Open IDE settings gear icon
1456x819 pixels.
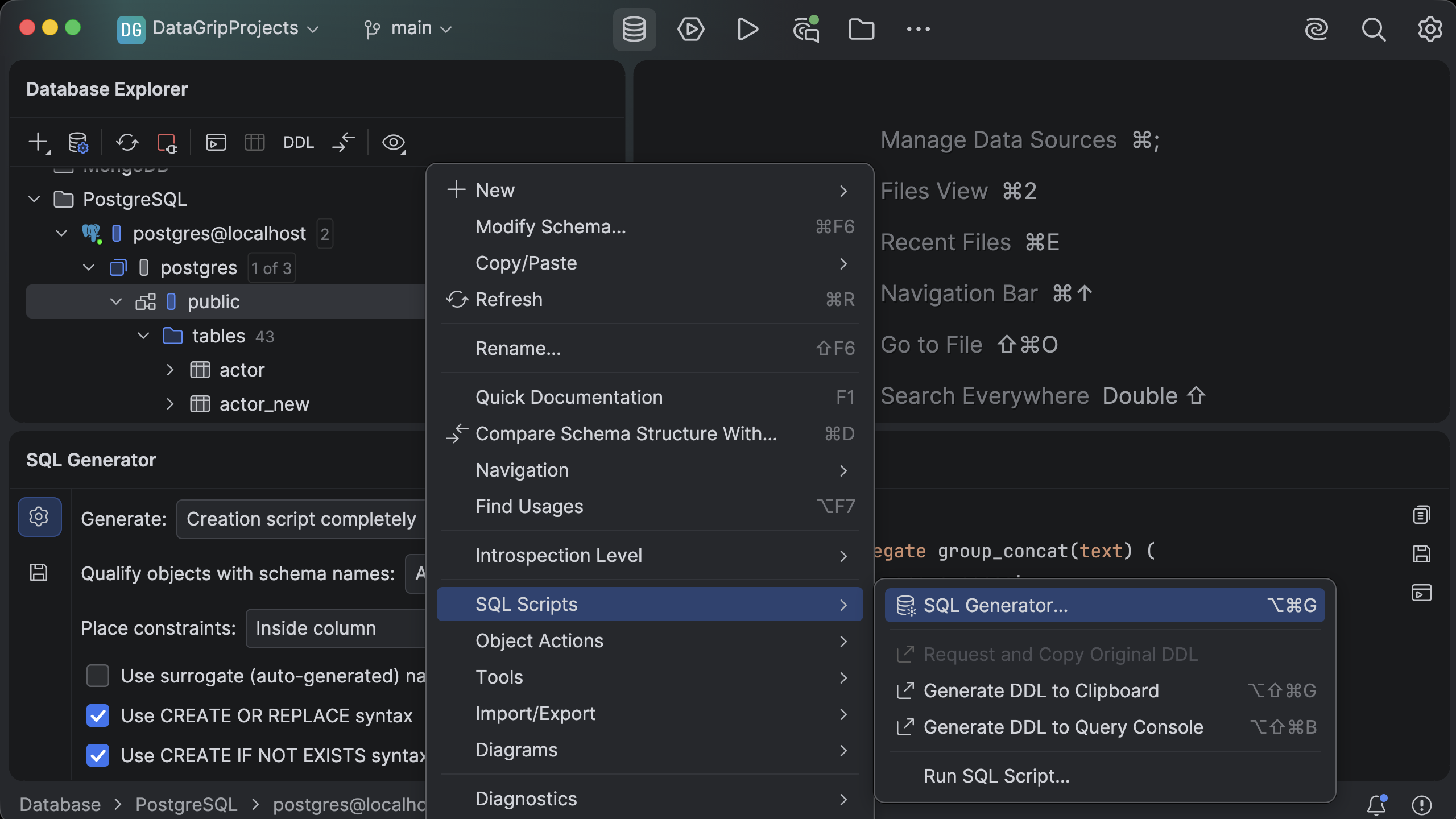(1430, 29)
